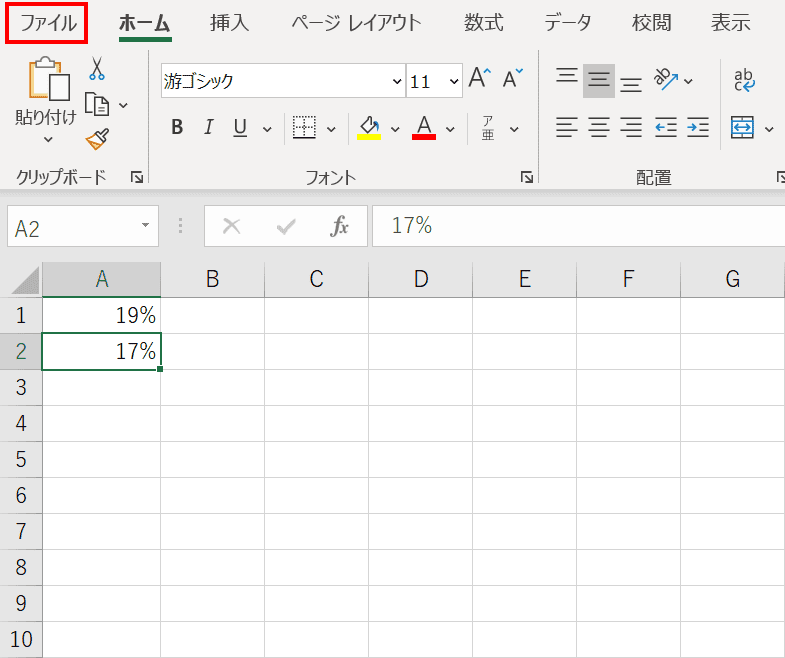Expand paste options arrow under 貼り付け
Viewport: 785px width, 658px height.
pyautogui.click(x=48, y=139)
